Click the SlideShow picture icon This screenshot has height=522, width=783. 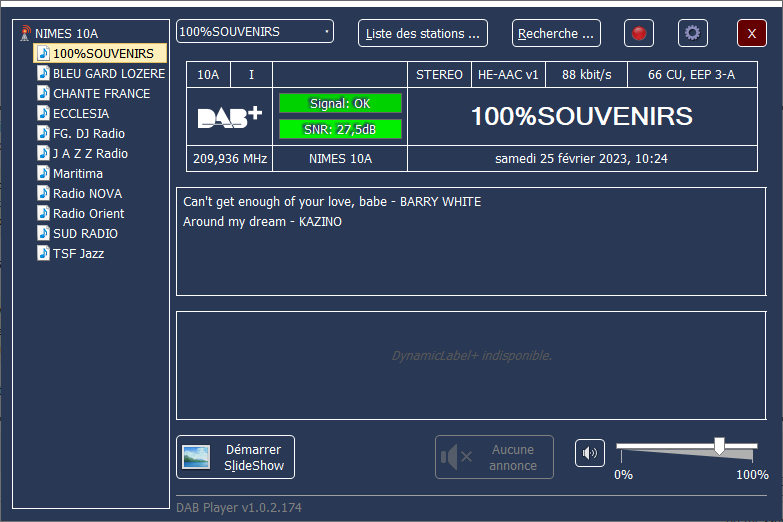click(196, 457)
